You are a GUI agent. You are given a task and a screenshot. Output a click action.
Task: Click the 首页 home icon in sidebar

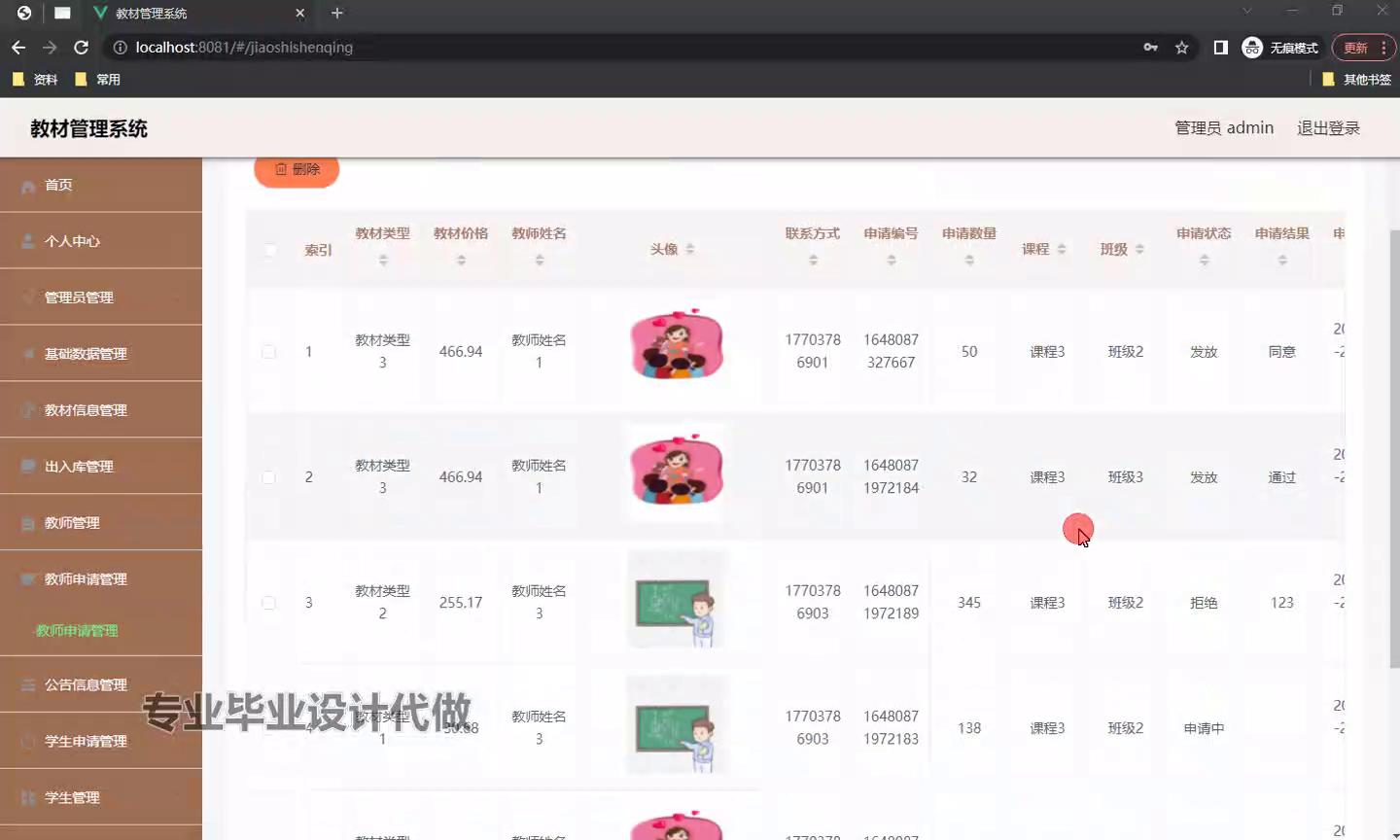coord(28,186)
